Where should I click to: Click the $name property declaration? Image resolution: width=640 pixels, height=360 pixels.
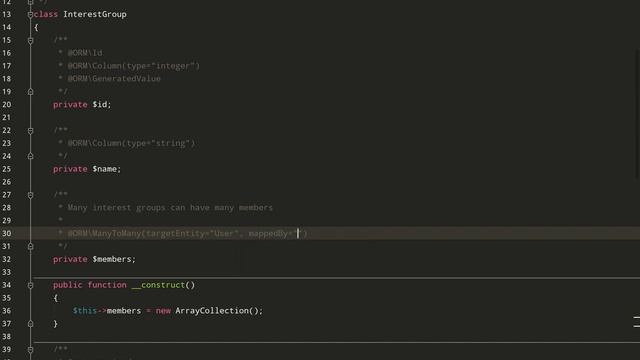point(87,169)
